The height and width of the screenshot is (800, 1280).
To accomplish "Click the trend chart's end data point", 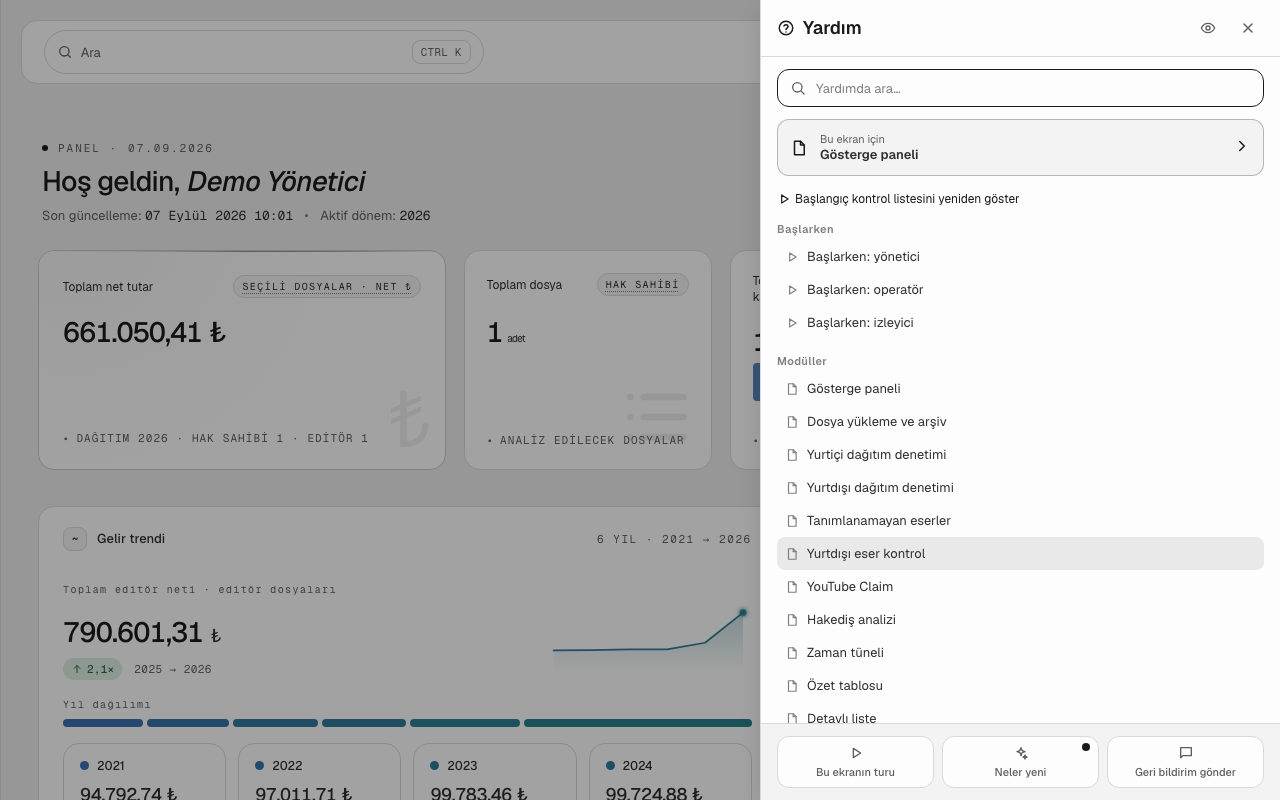I will pyautogui.click(x=743, y=612).
